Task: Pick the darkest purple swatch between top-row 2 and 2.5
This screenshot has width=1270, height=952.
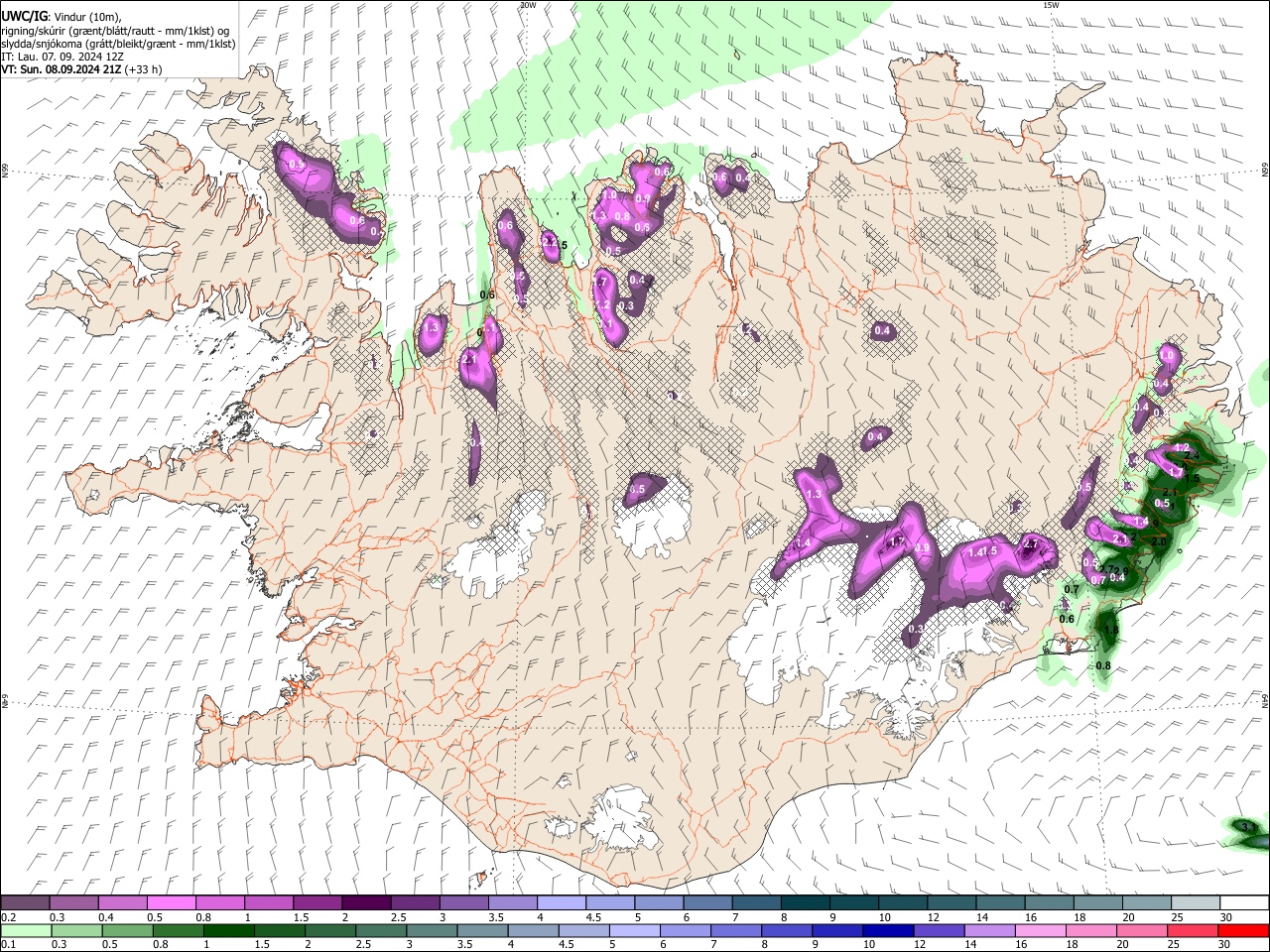Action: (x=366, y=903)
